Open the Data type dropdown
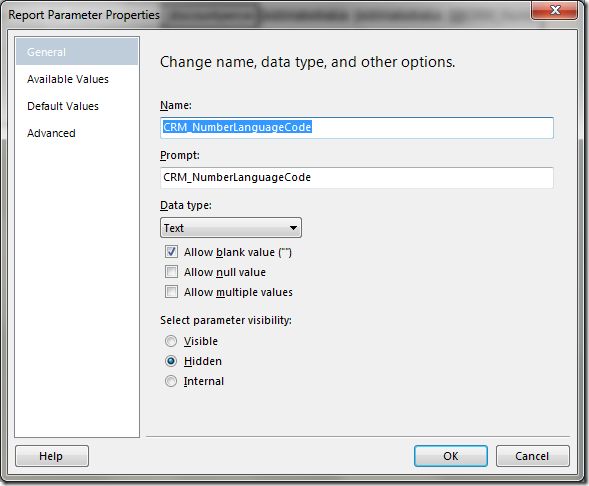The width and height of the screenshot is (589, 486). pyautogui.click(x=231, y=228)
